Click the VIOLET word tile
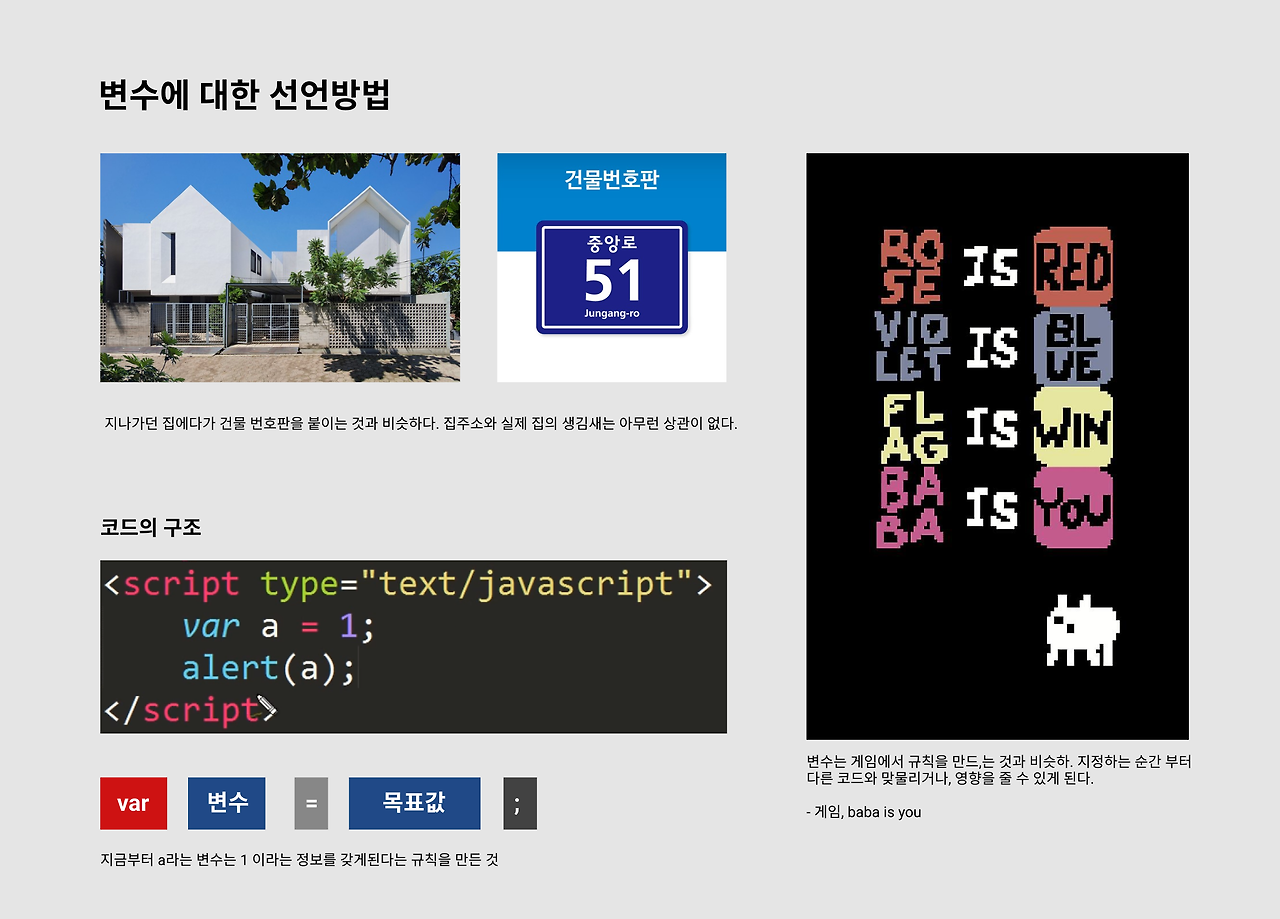Viewport: 1280px width, 919px height. click(x=911, y=346)
